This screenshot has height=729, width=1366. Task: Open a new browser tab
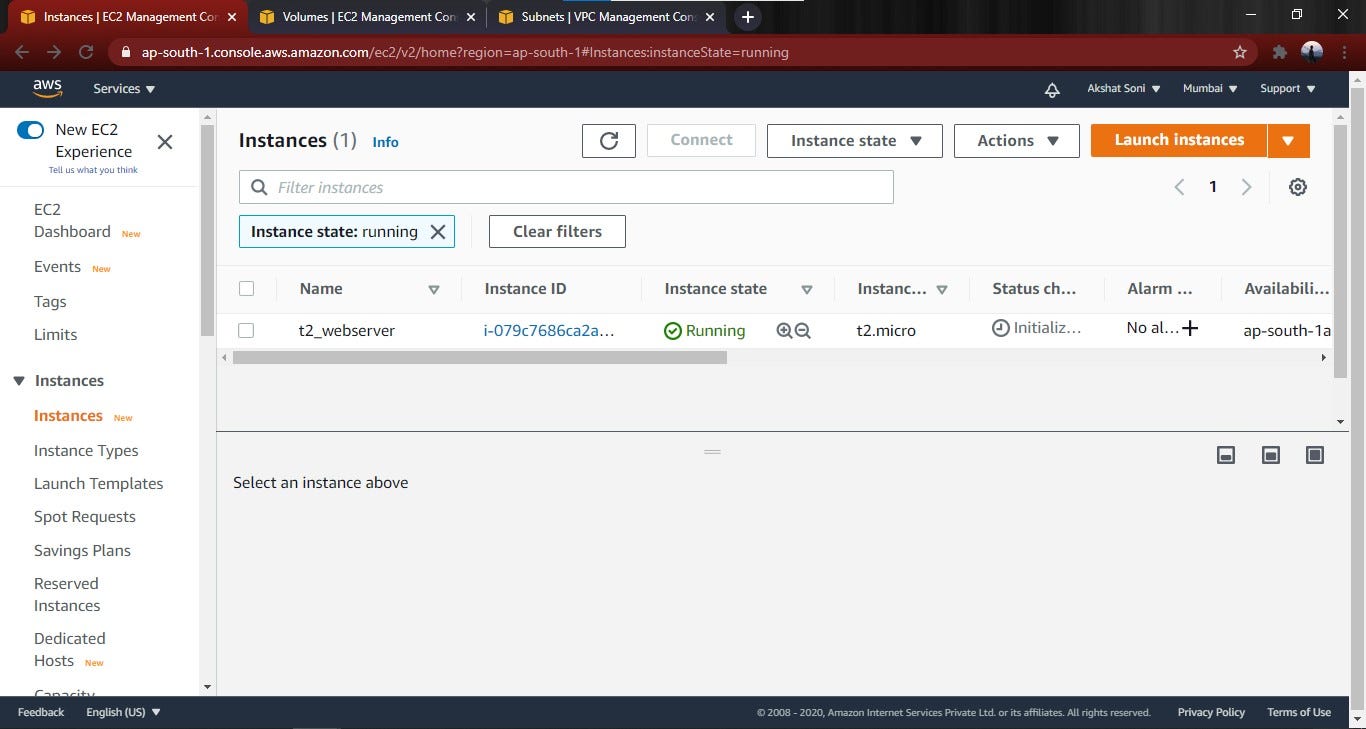[x=747, y=17]
